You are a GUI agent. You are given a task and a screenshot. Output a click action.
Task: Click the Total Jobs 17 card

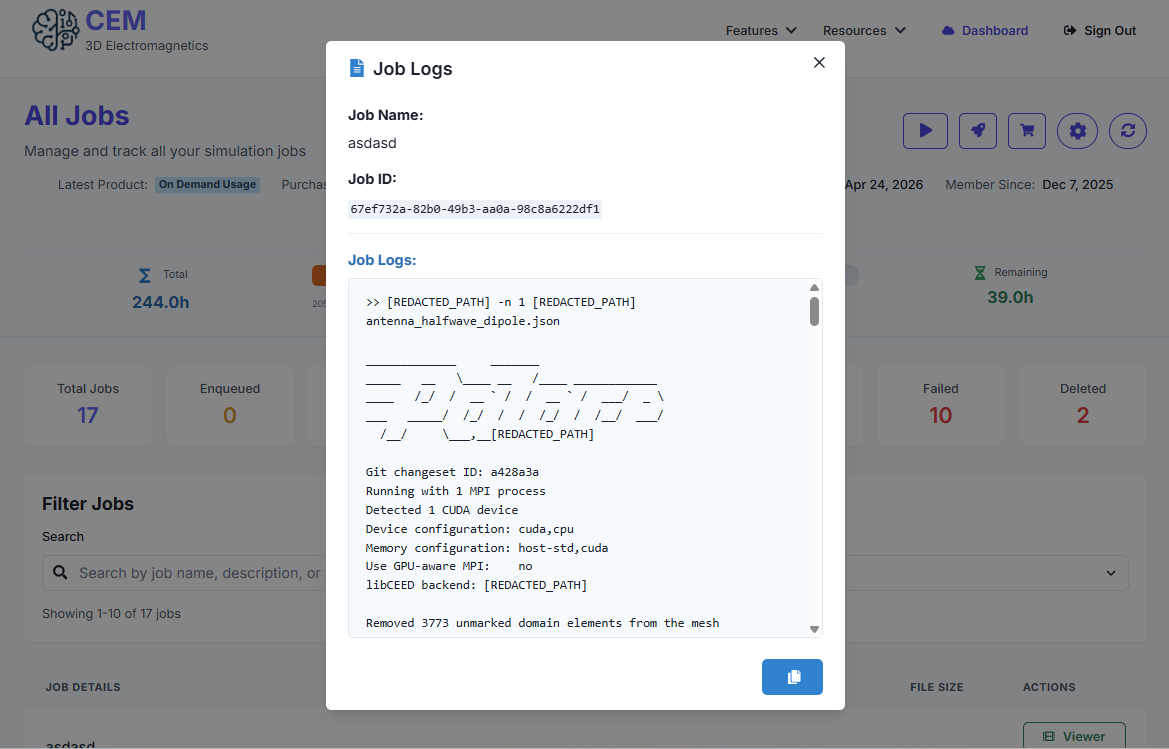click(x=88, y=405)
